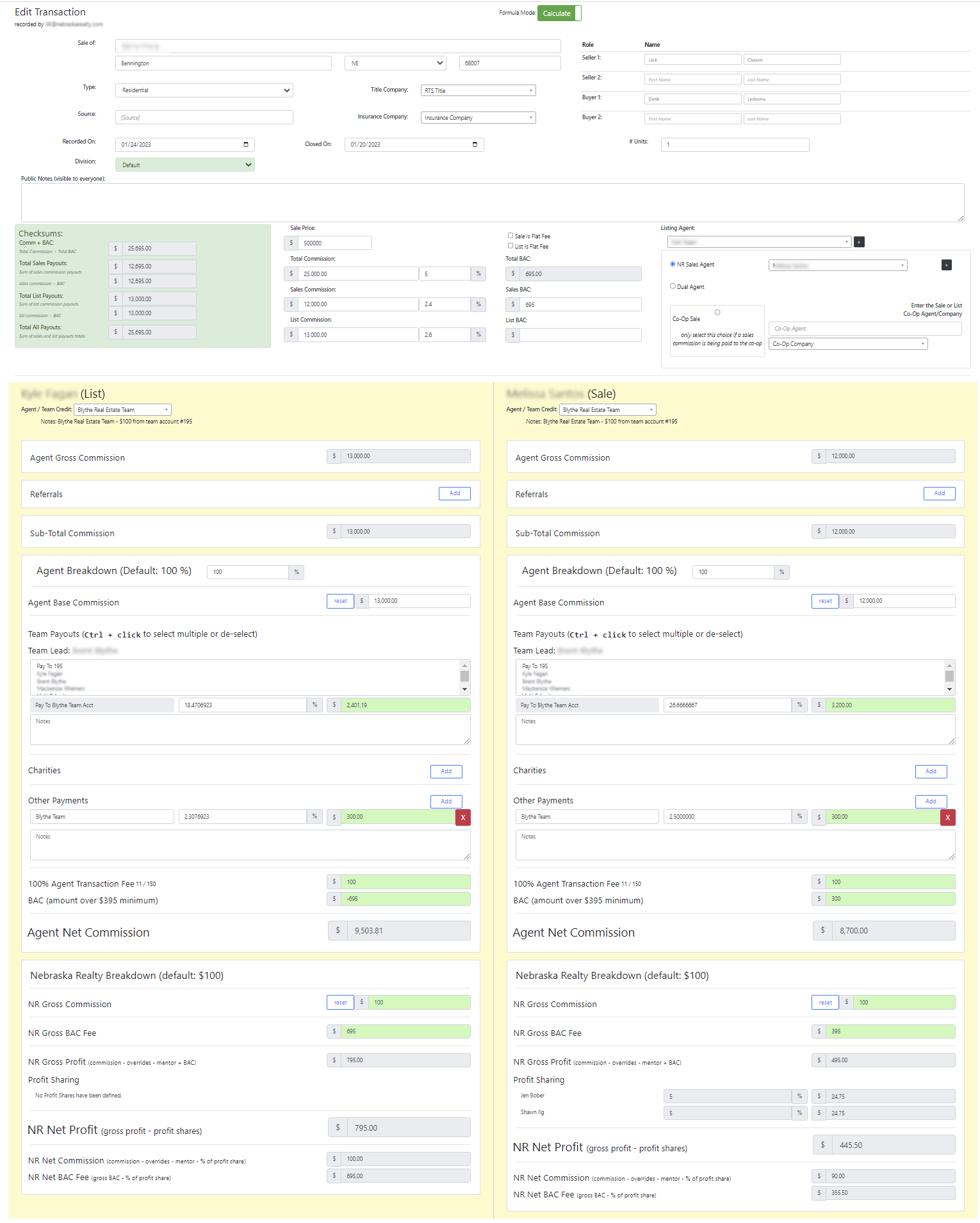Click the Seller 2 first name field

(x=693, y=79)
